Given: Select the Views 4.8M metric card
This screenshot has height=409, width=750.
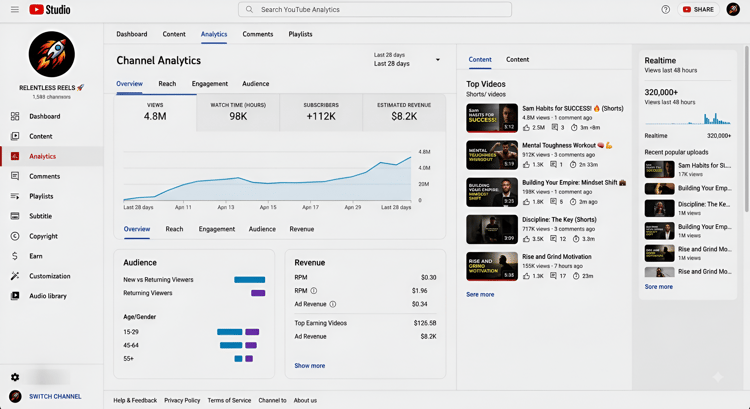Looking at the screenshot, I should click(155, 112).
